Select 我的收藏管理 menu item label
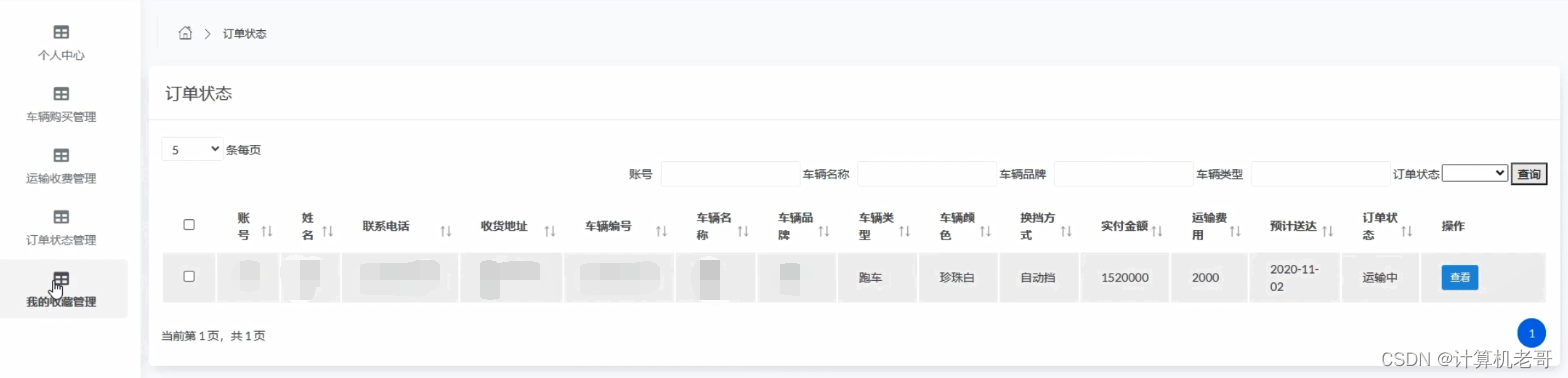The width and height of the screenshot is (1568, 378). (61, 302)
